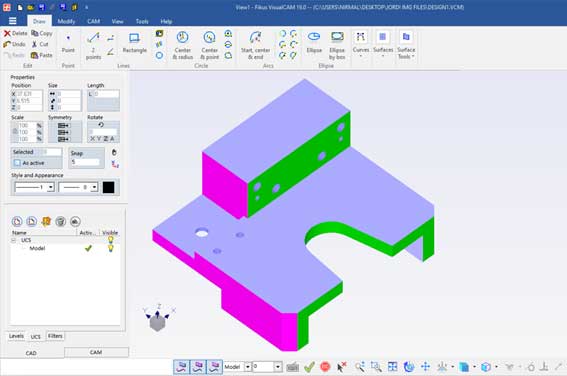Collapse the UCS tree node
Image resolution: width=567 pixels, height=376 pixels.
[14, 240]
